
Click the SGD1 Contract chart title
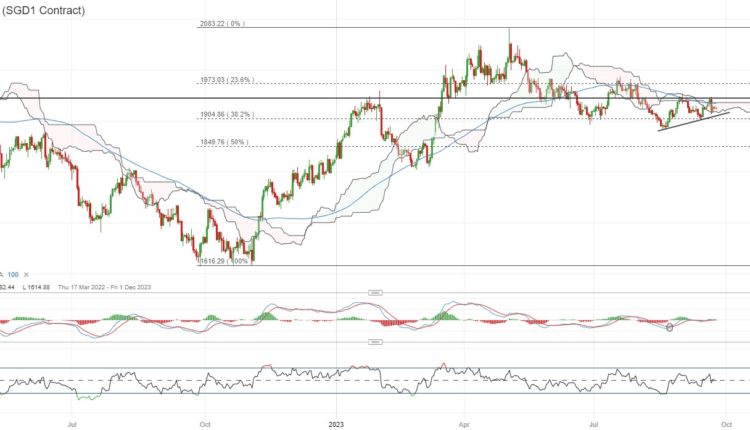[x=43, y=10]
